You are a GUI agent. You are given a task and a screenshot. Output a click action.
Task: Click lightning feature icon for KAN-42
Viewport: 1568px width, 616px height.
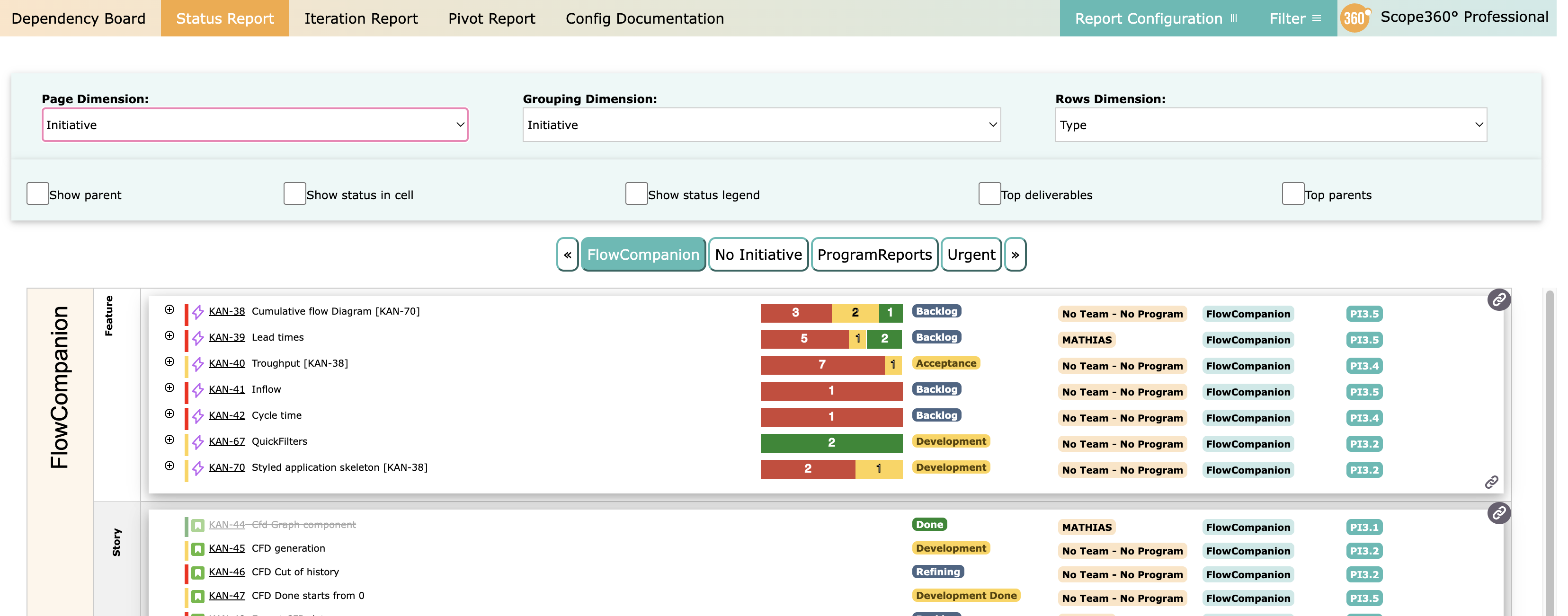[x=198, y=416]
